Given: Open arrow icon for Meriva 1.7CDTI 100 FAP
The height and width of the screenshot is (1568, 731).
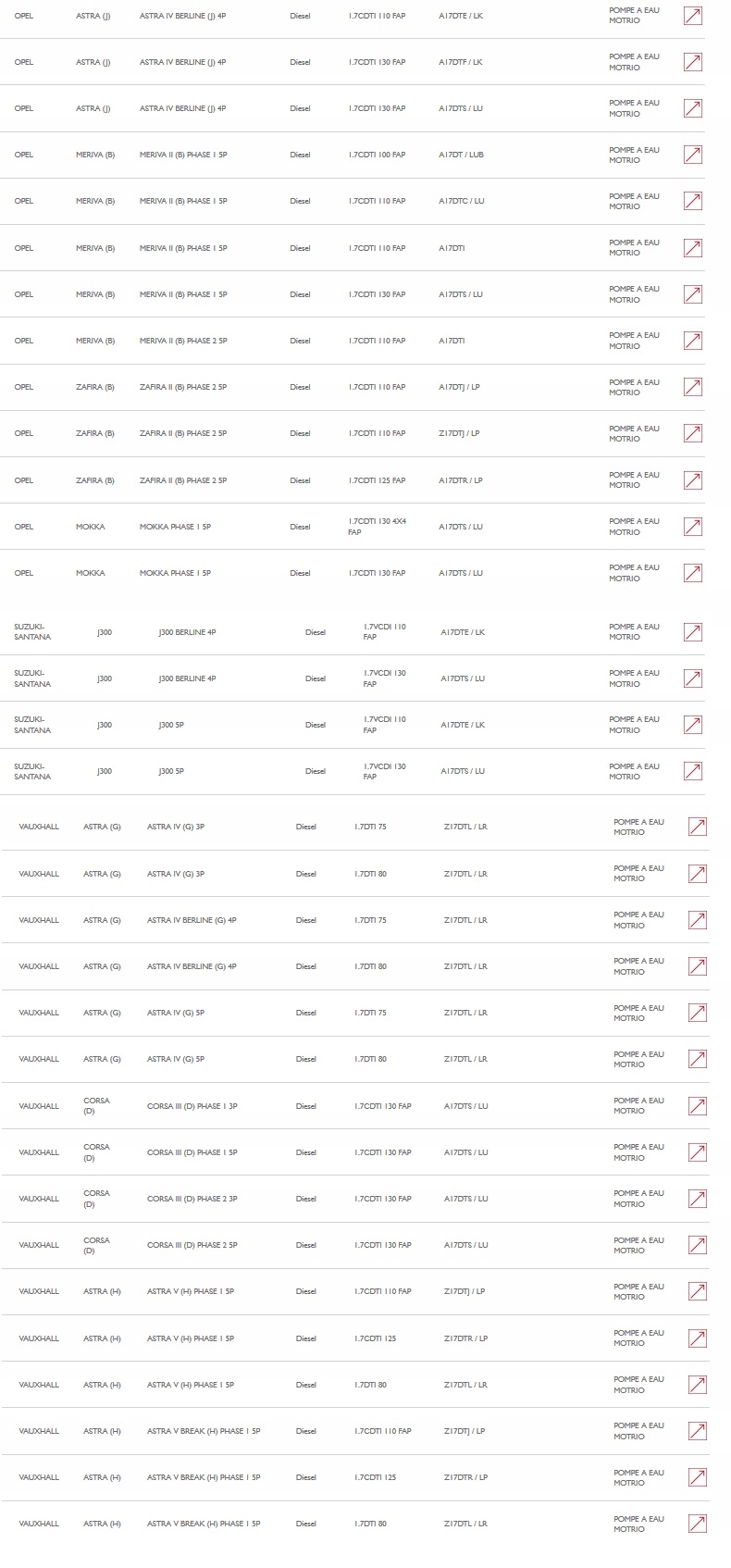Looking at the screenshot, I should click(x=692, y=155).
